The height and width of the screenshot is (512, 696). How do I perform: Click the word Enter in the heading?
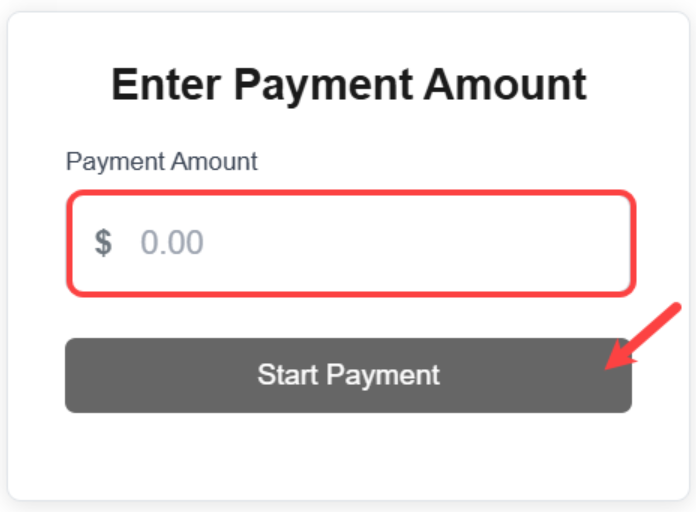(x=167, y=85)
